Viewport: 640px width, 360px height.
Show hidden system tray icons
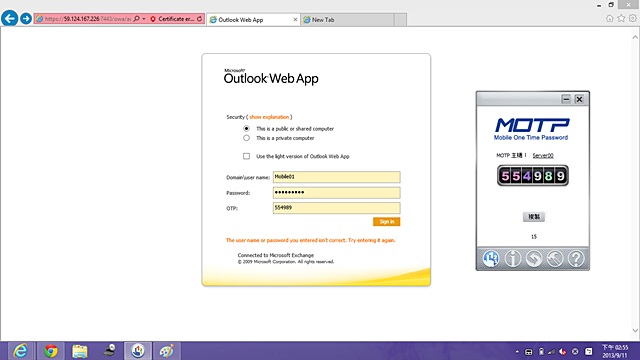pos(517,351)
